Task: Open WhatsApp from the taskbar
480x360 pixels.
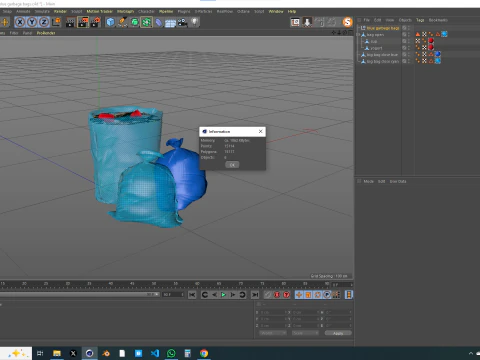Action: (171, 353)
